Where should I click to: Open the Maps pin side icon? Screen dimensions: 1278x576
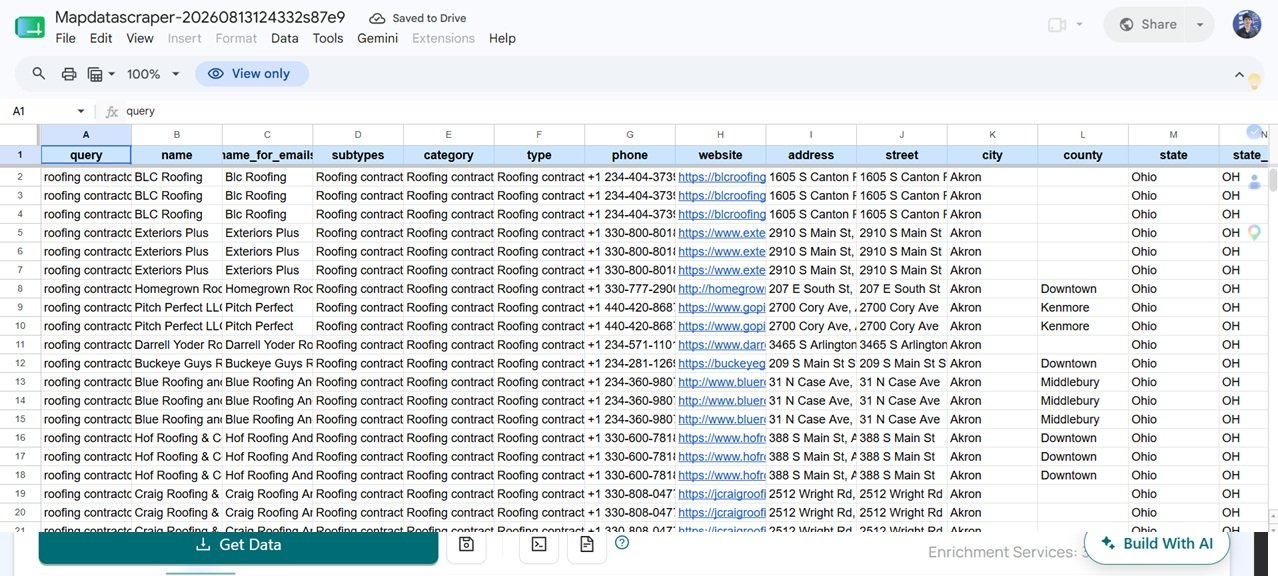(1254, 233)
